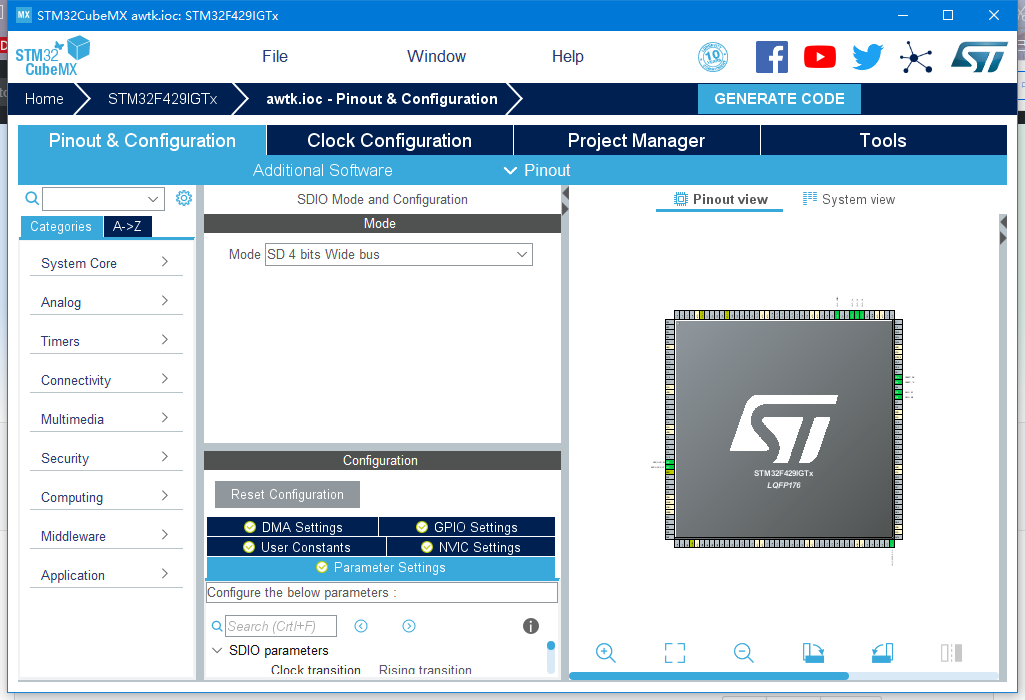Open the Help menu
1025x700 pixels.
[567, 57]
